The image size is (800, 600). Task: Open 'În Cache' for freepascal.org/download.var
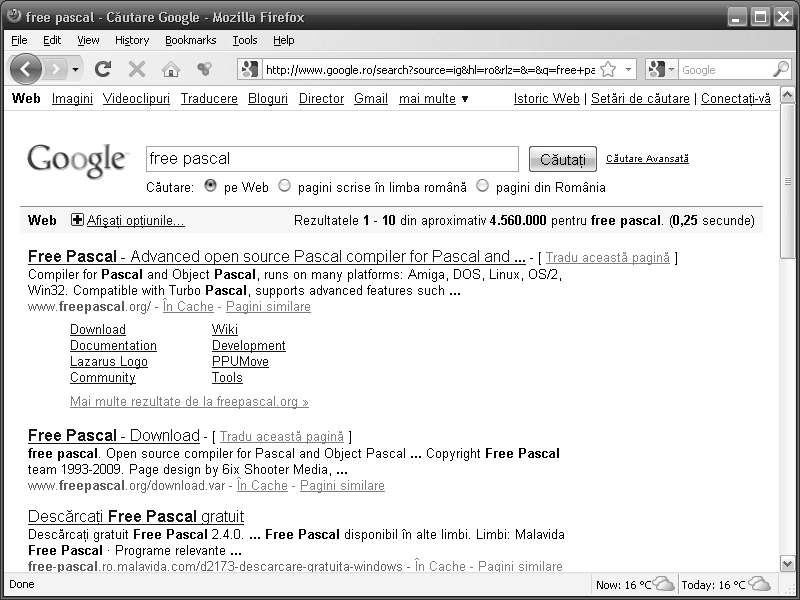[262, 486]
